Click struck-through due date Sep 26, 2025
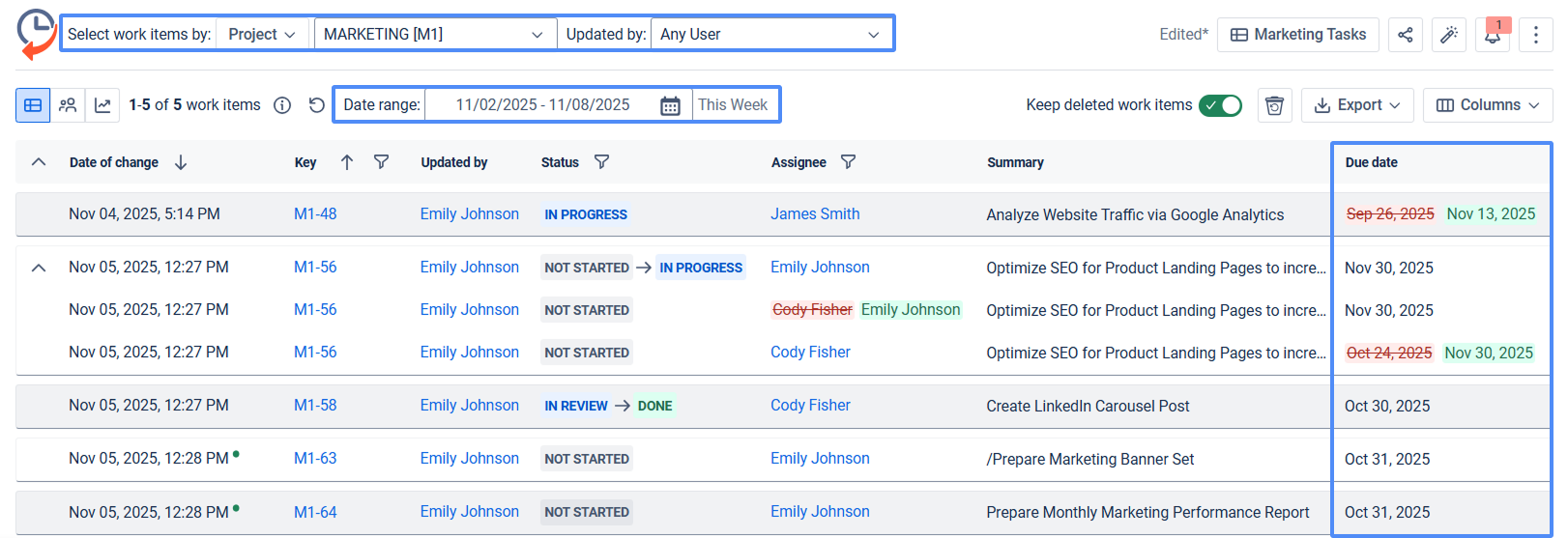The width and height of the screenshot is (1568, 538). (x=1390, y=214)
